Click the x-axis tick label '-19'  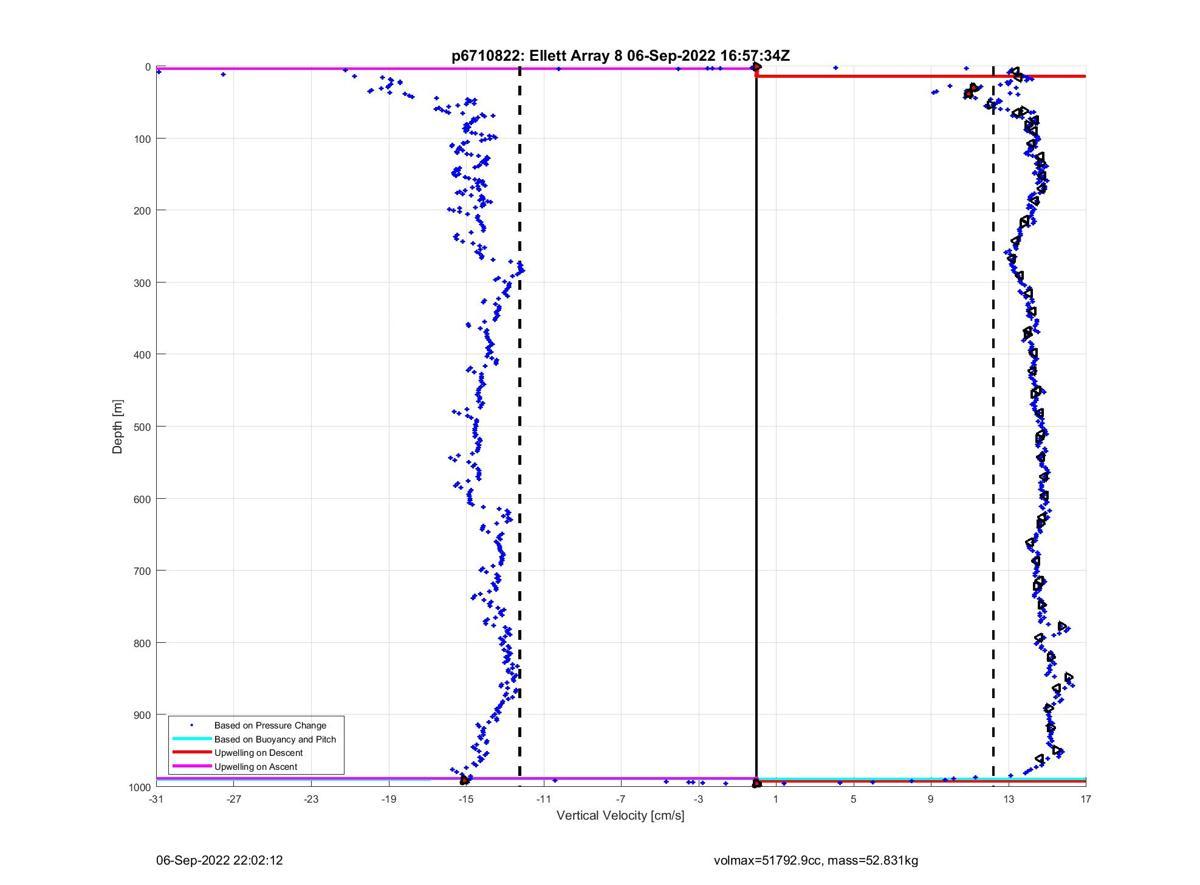[388, 799]
